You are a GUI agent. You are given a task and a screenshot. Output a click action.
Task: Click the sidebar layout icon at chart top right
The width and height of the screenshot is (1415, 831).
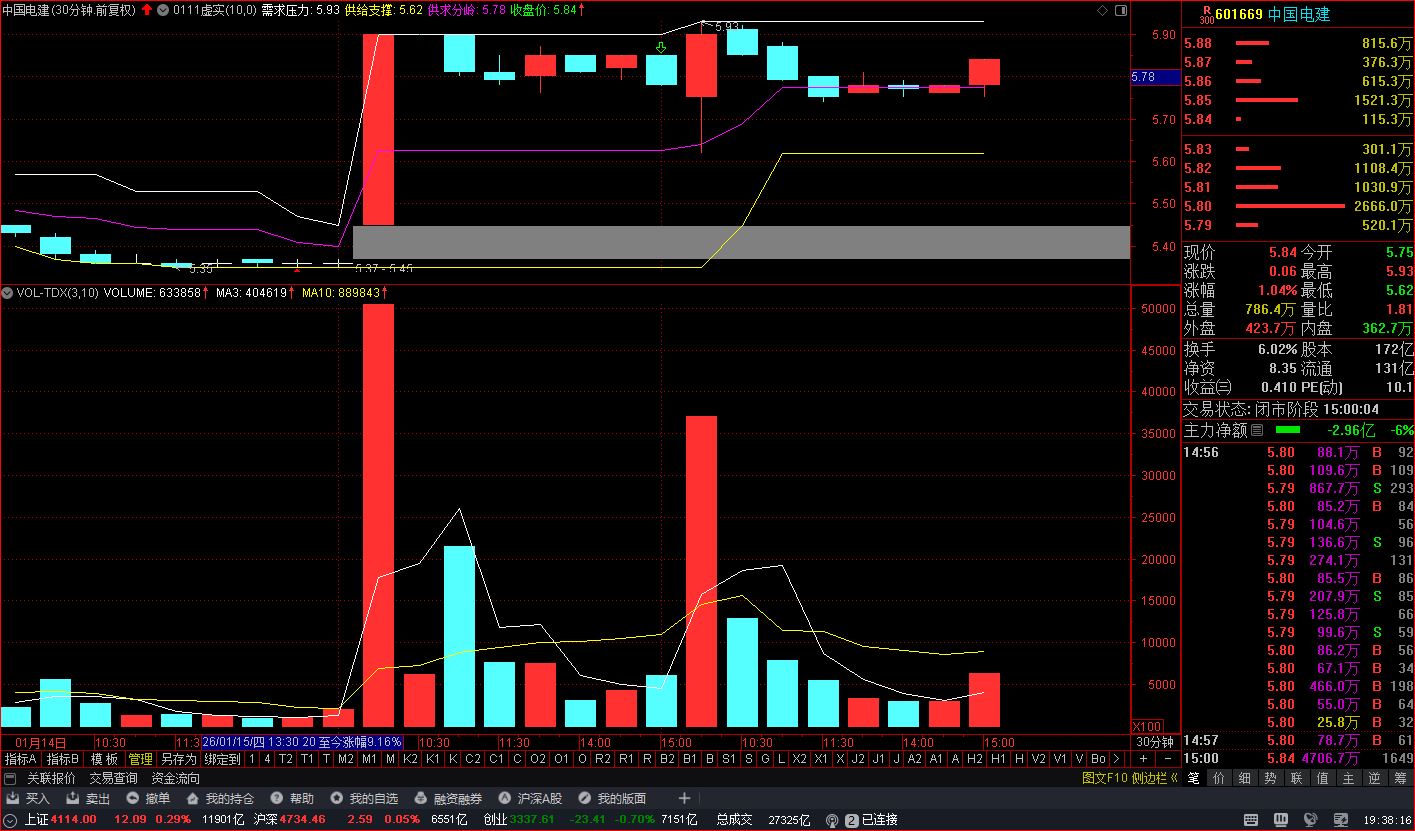click(1120, 10)
